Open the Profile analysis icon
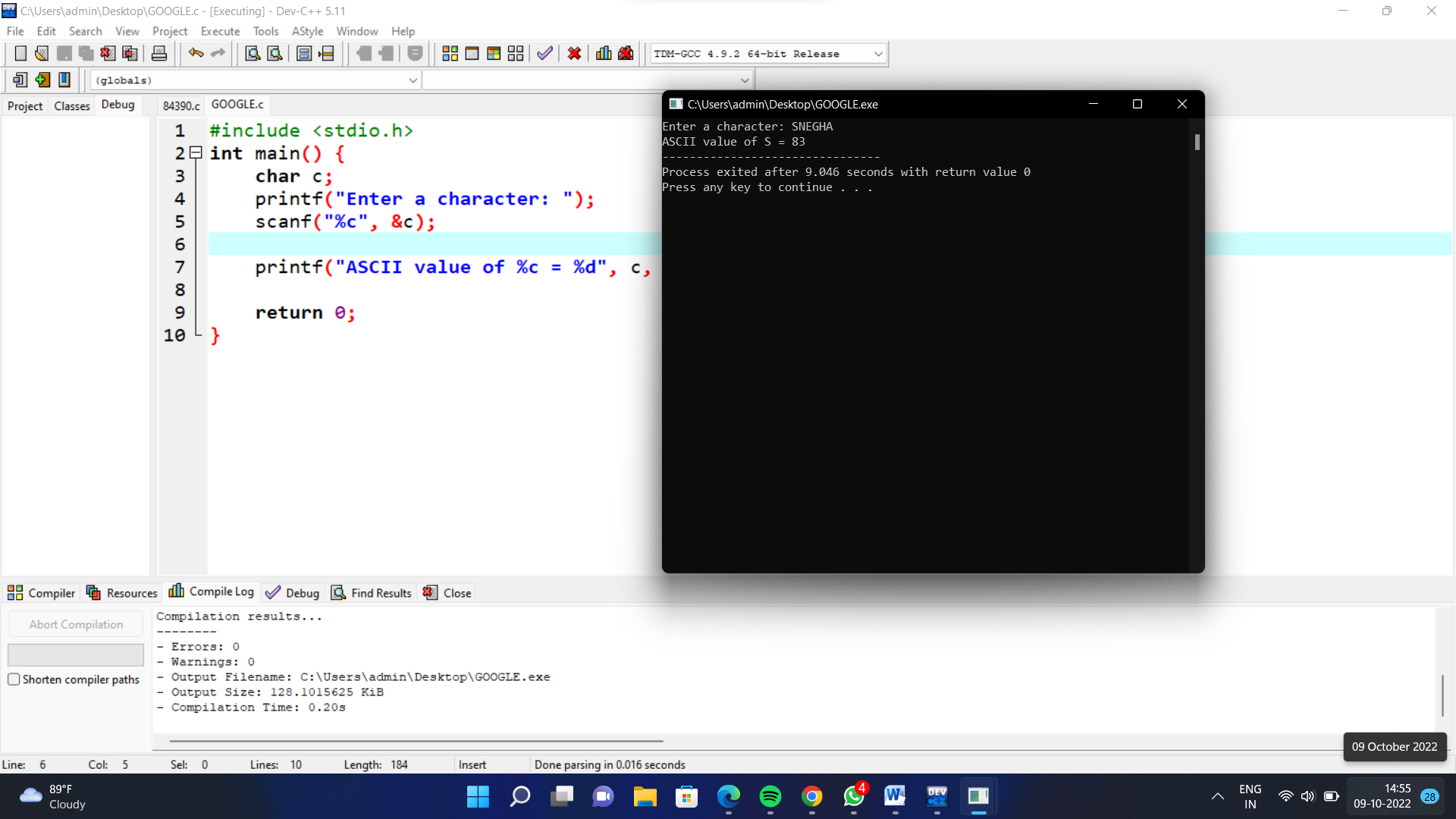Screen dimensions: 1456x819 click(x=603, y=53)
